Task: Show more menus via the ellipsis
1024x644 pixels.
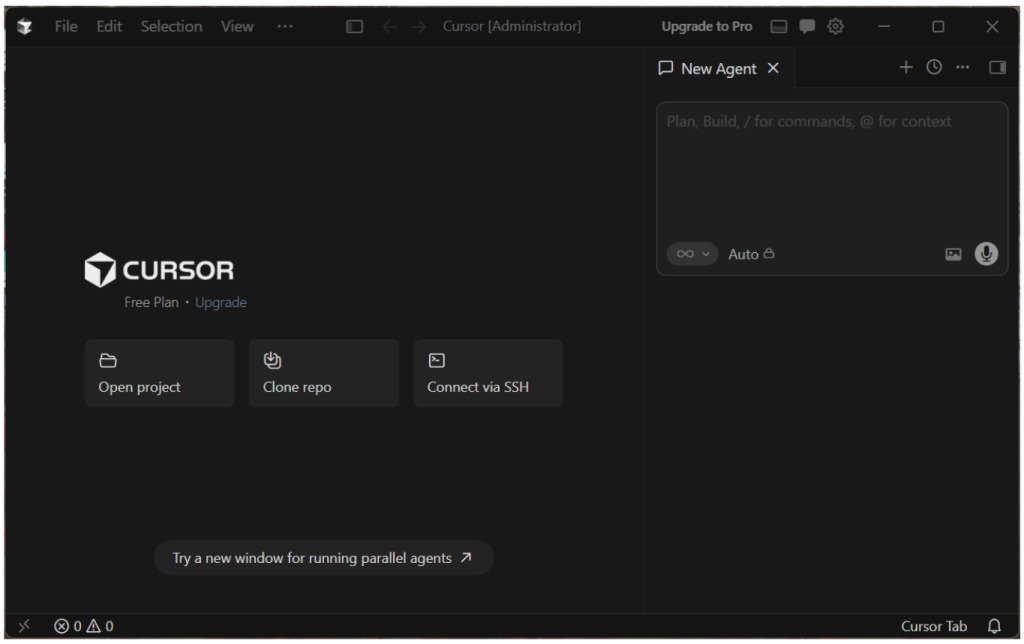Action: (x=285, y=27)
